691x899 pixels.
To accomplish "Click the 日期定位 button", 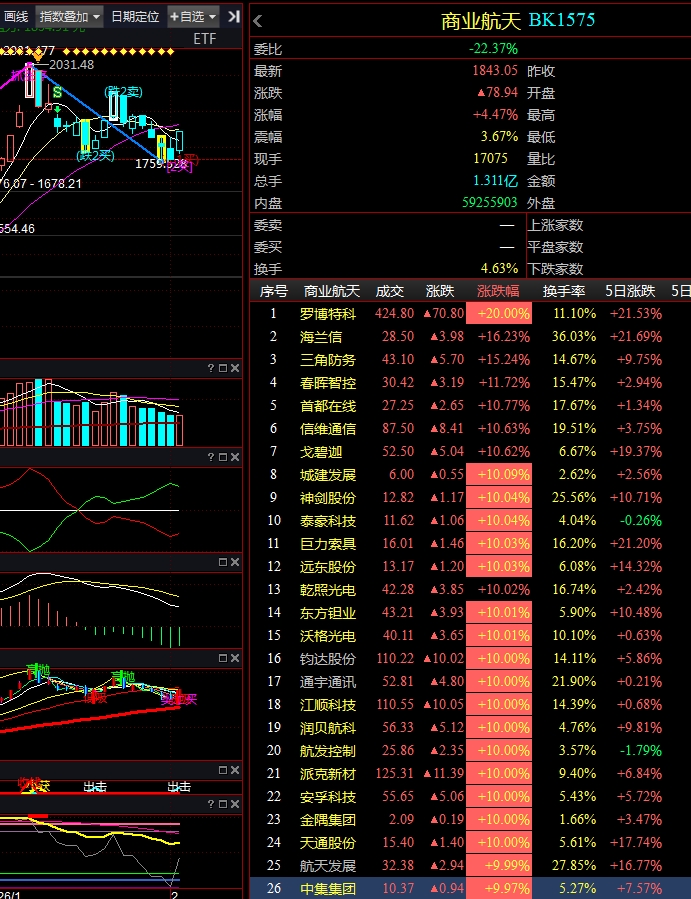I will click(x=135, y=17).
